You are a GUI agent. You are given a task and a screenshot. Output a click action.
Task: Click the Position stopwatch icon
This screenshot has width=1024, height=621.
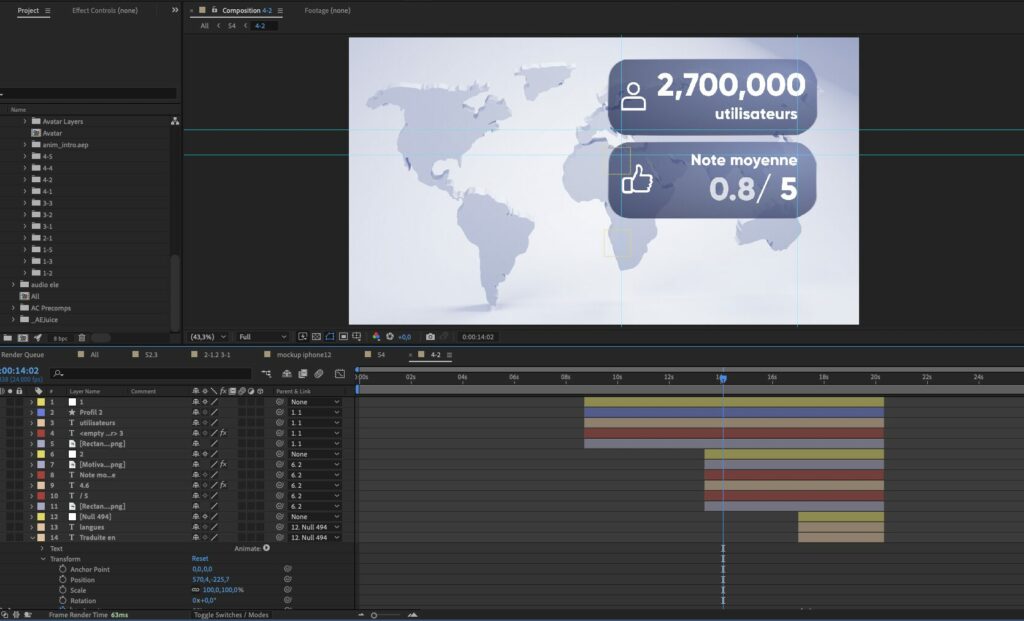pyautogui.click(x=62, y=580)
